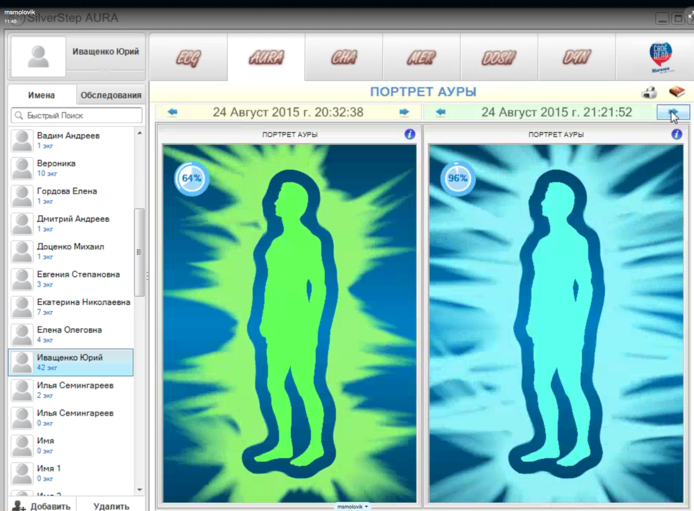Screen dimensions: 694x511
Task: Click the Добавить button
Action: click(x=42, y=506)
